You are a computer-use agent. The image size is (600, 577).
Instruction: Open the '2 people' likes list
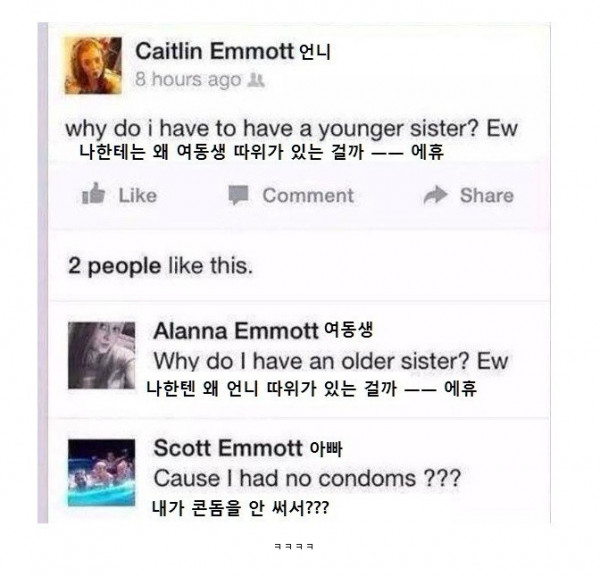[x=114, y=266]
